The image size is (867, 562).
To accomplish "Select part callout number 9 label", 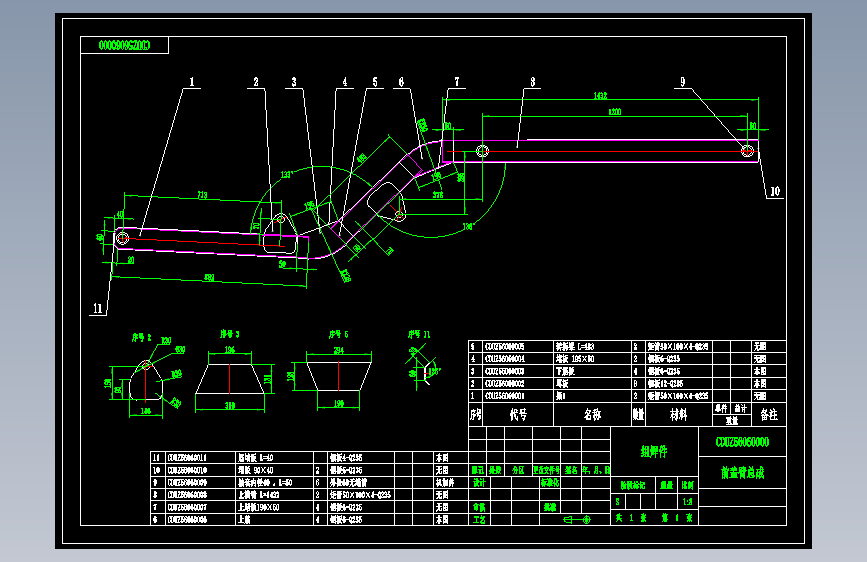I will [682, 82].
